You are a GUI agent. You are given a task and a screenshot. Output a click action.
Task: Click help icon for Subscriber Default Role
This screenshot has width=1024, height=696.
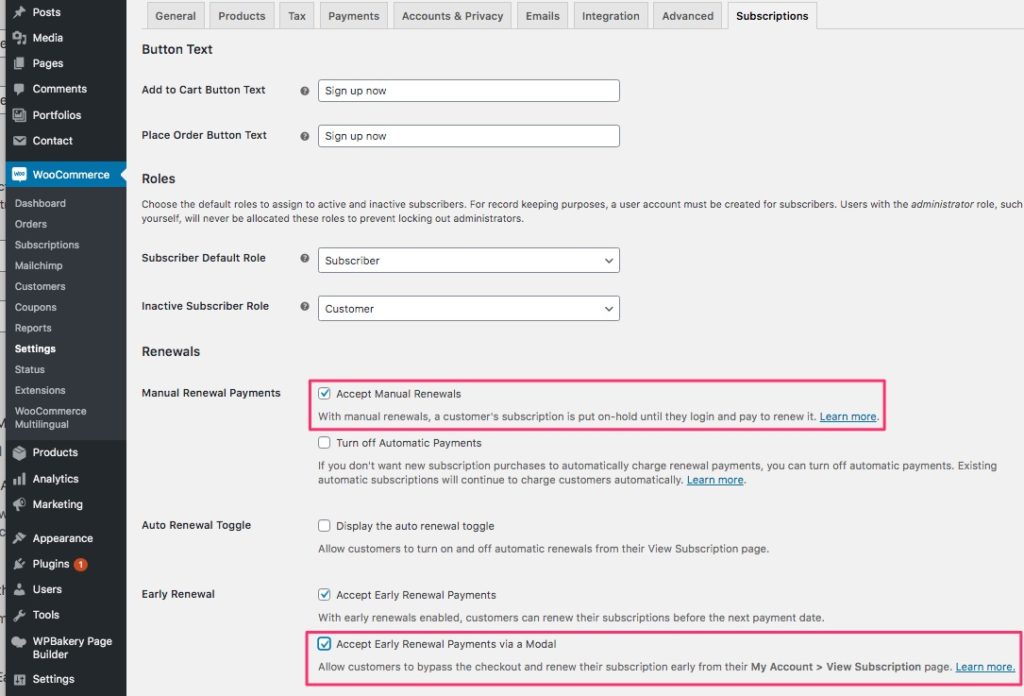click(x=304, y=258)
